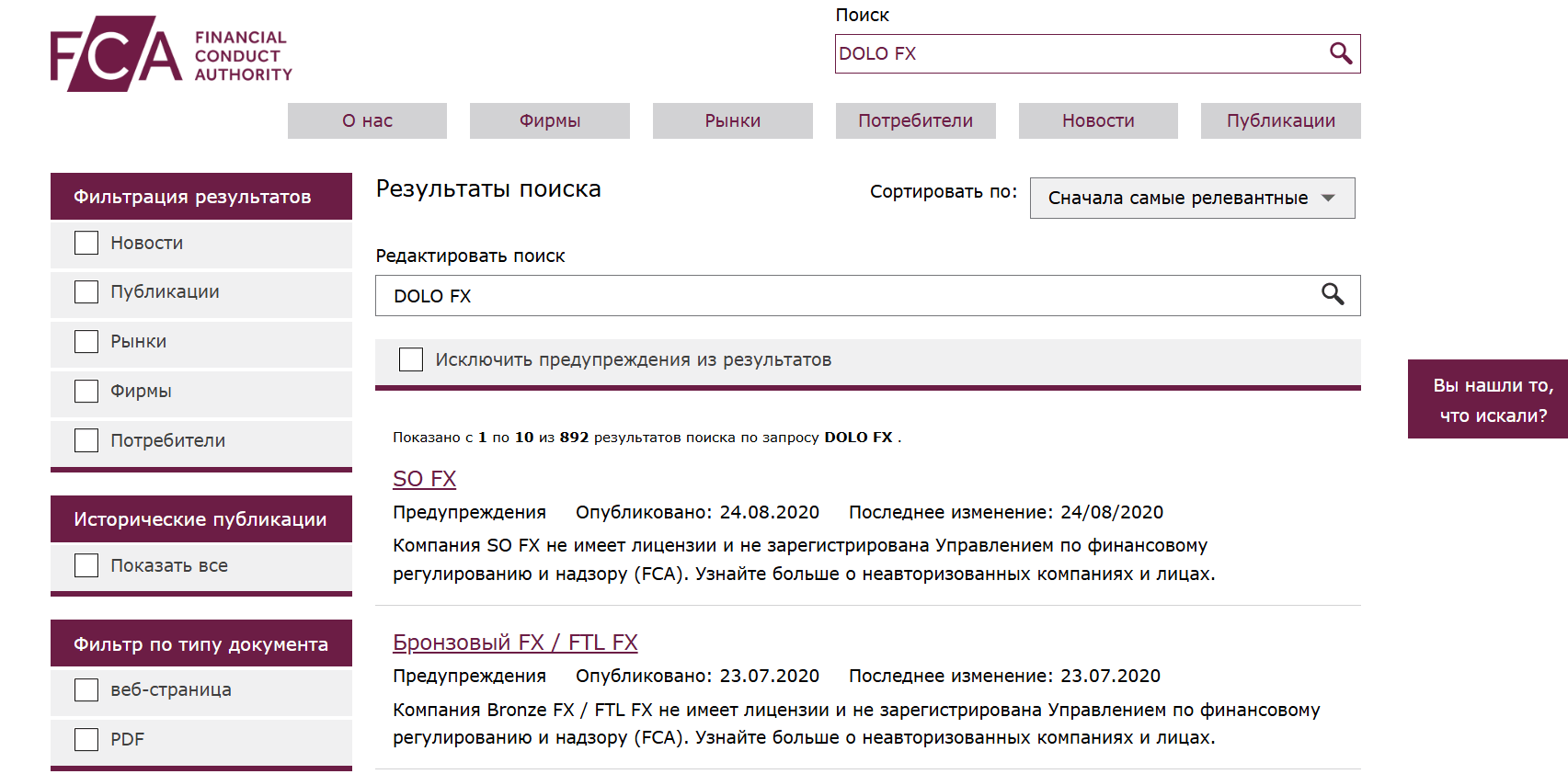Image resolution: width=1568 pixels, height=774 pixels.
Task: Click the Фильтрация результатов panel header
Action: (201, 196)
